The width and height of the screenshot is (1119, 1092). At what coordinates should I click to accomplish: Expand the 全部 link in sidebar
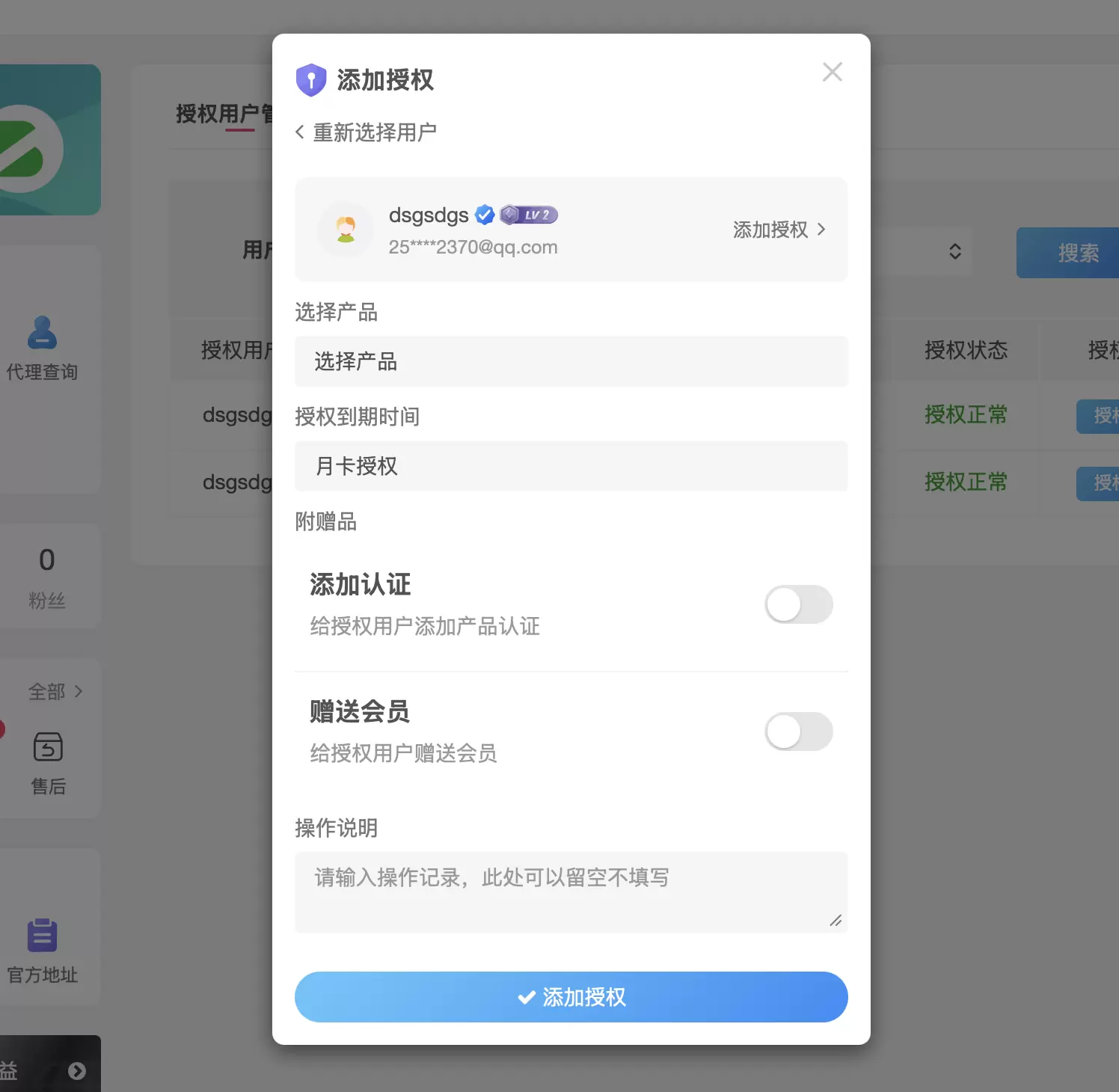56,692
